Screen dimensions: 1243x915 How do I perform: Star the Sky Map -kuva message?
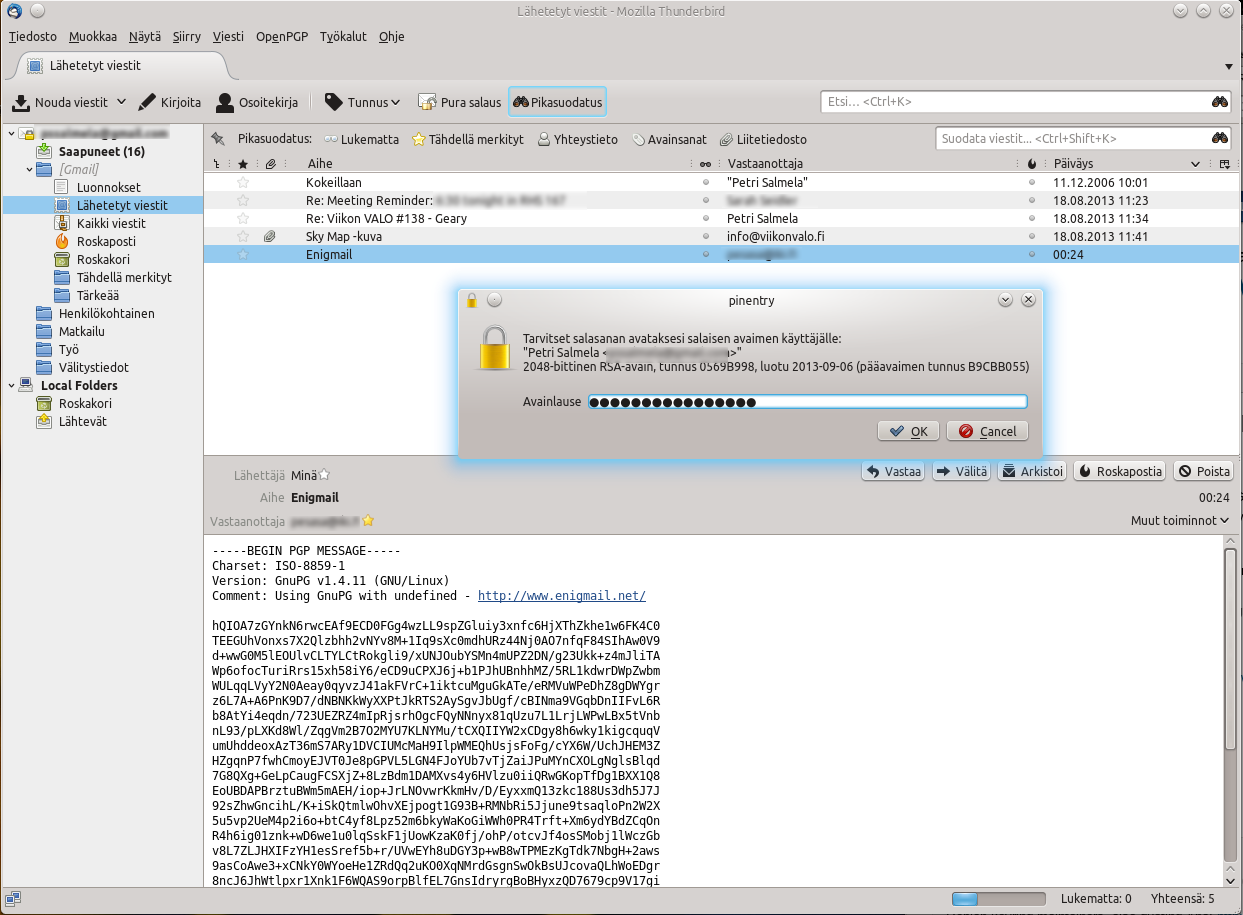[242, 237]
